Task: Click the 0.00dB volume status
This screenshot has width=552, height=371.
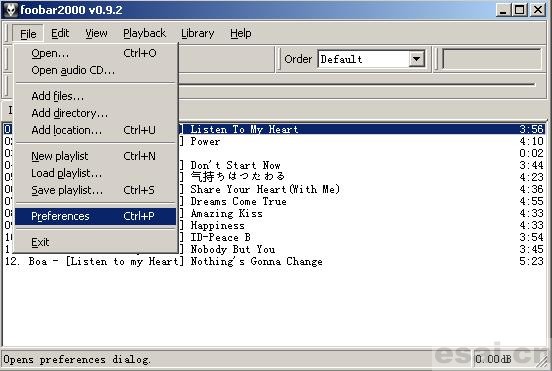Action: point(493,359)
